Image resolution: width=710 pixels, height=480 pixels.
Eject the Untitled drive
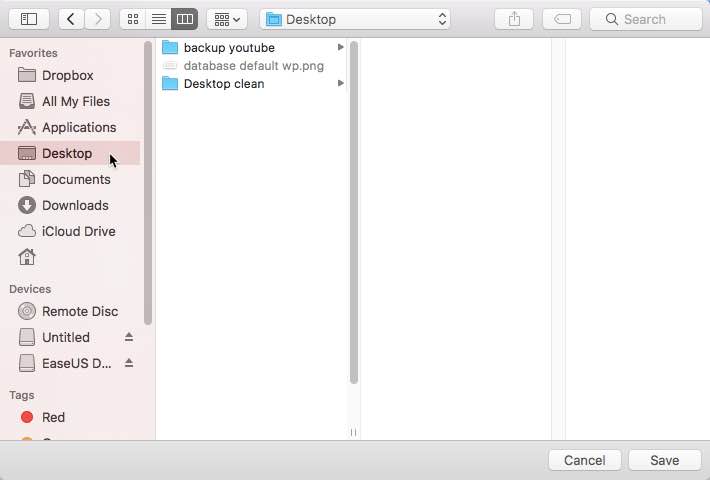(x=129, y=337)
